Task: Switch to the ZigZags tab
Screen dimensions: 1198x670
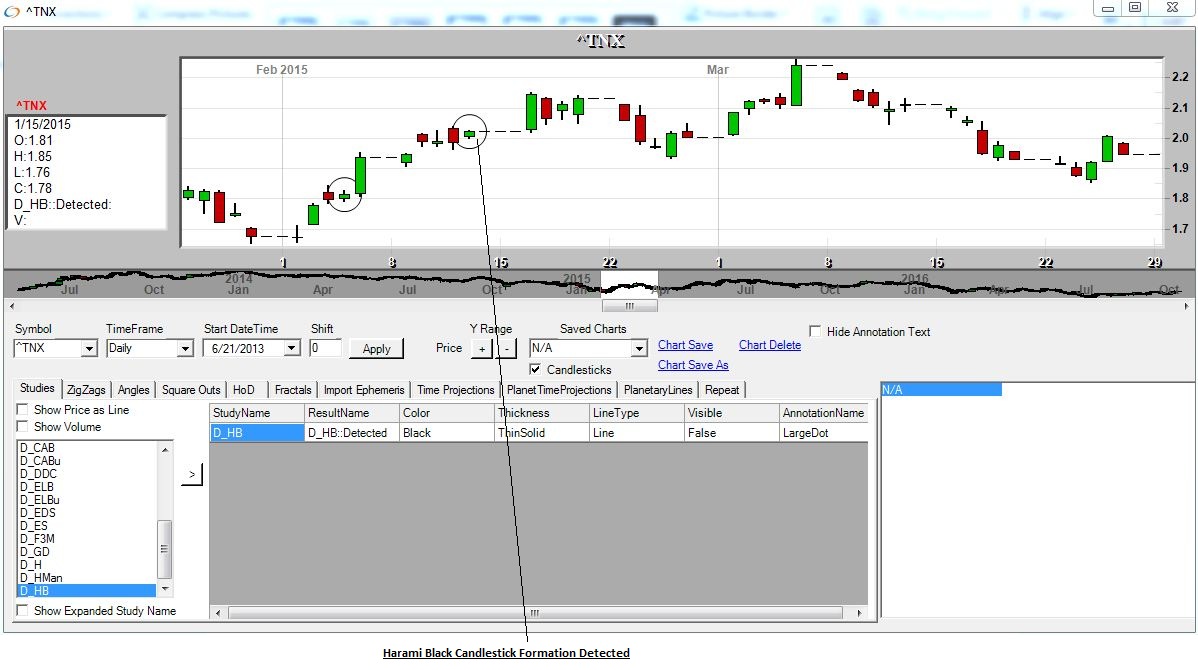Action: click(88, 390)
